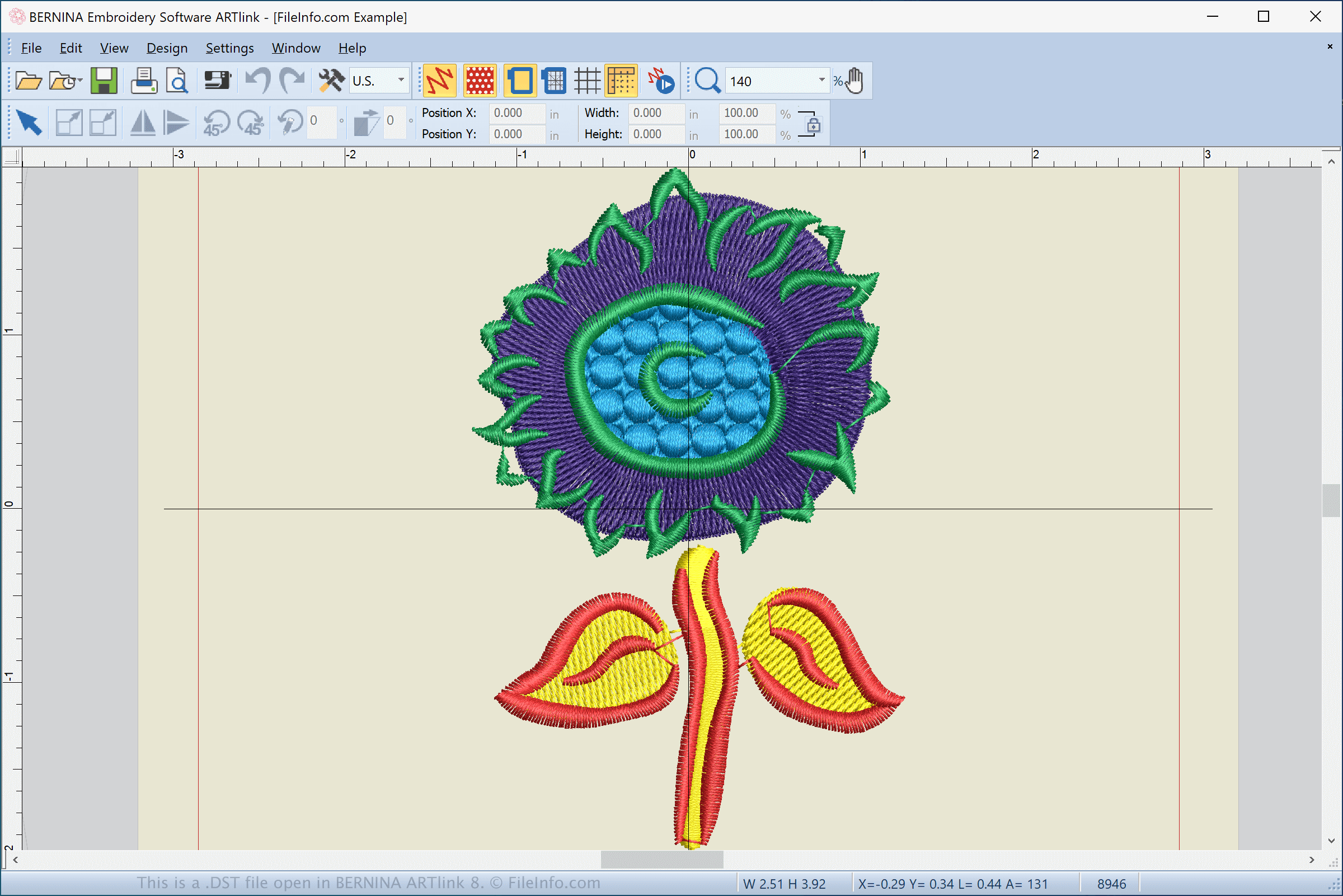Toggle the Show Hoop display
1343x896 pixels.
[519, 80]
